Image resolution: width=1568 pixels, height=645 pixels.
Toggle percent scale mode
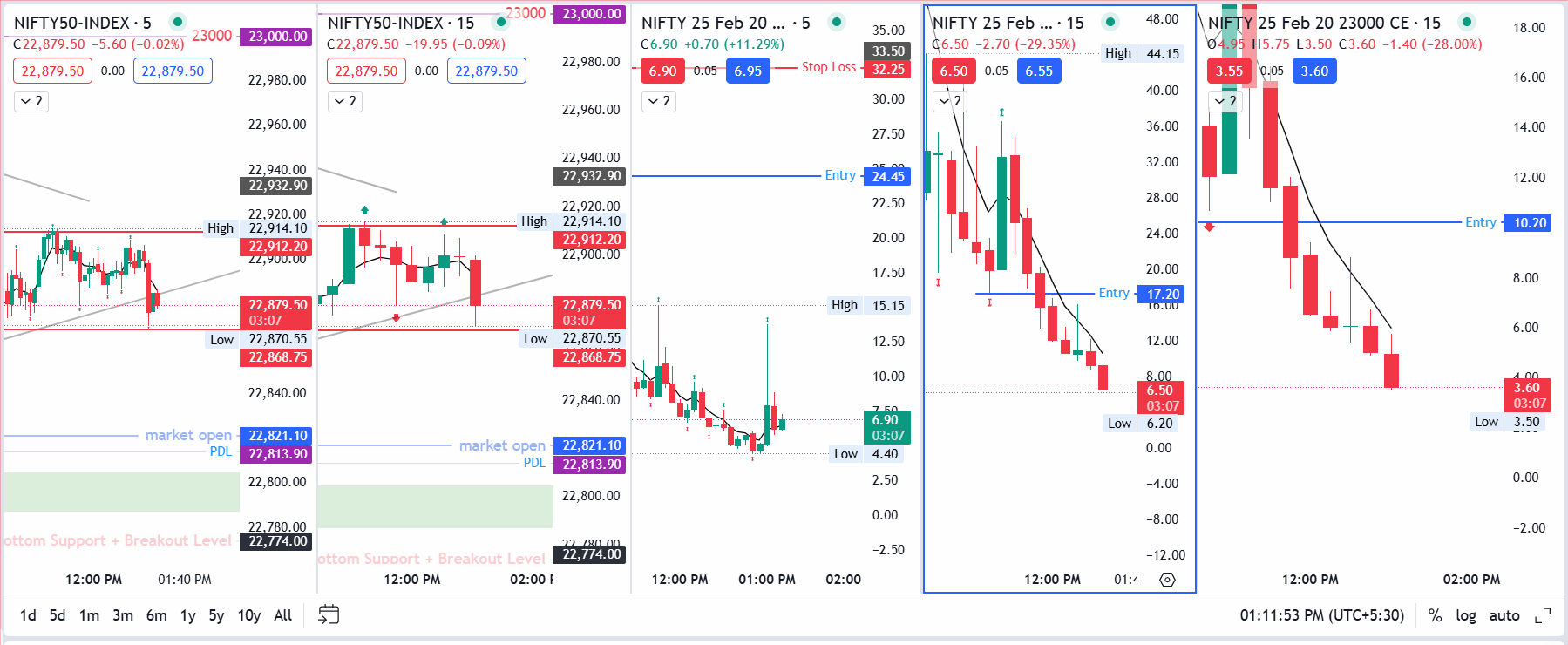(x=1435, y=615)
